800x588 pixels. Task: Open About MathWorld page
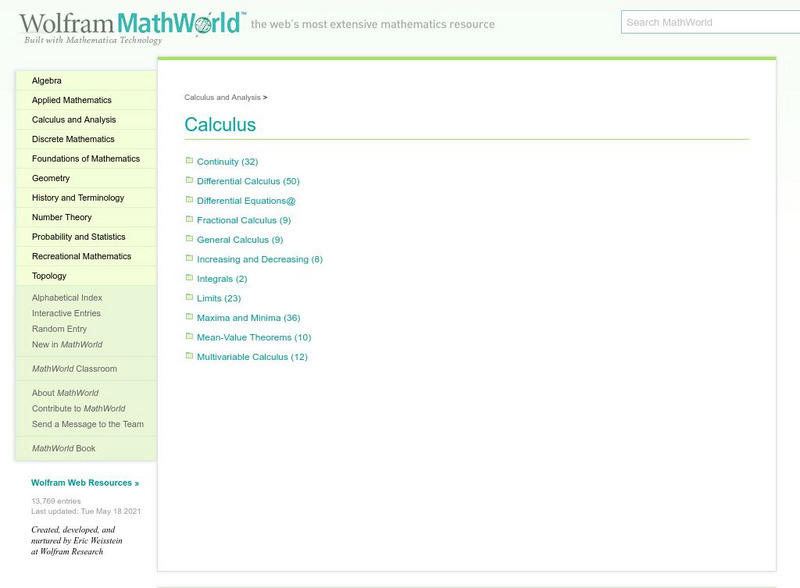coord(65,393)
